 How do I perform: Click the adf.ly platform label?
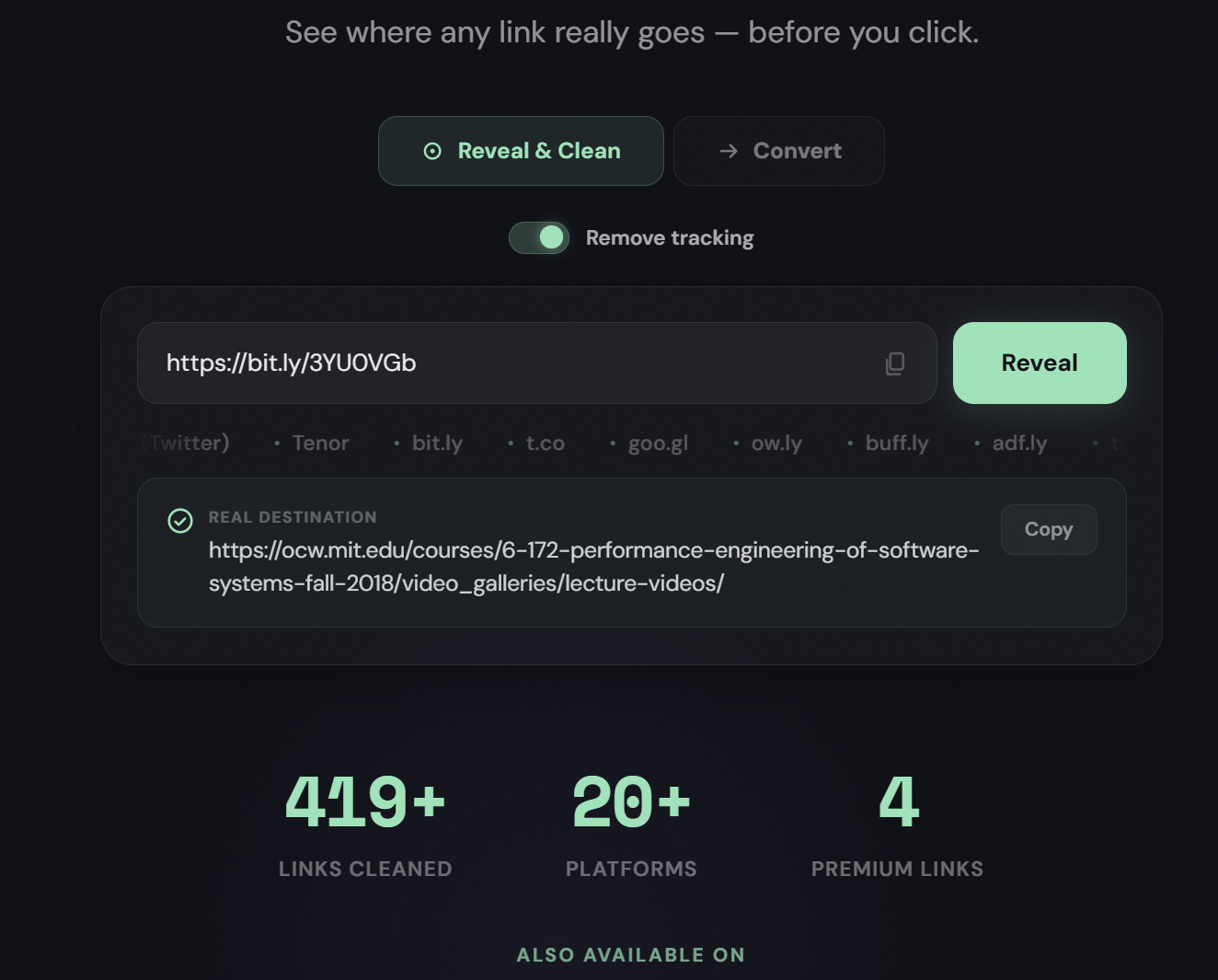[x=1019, y=443]
